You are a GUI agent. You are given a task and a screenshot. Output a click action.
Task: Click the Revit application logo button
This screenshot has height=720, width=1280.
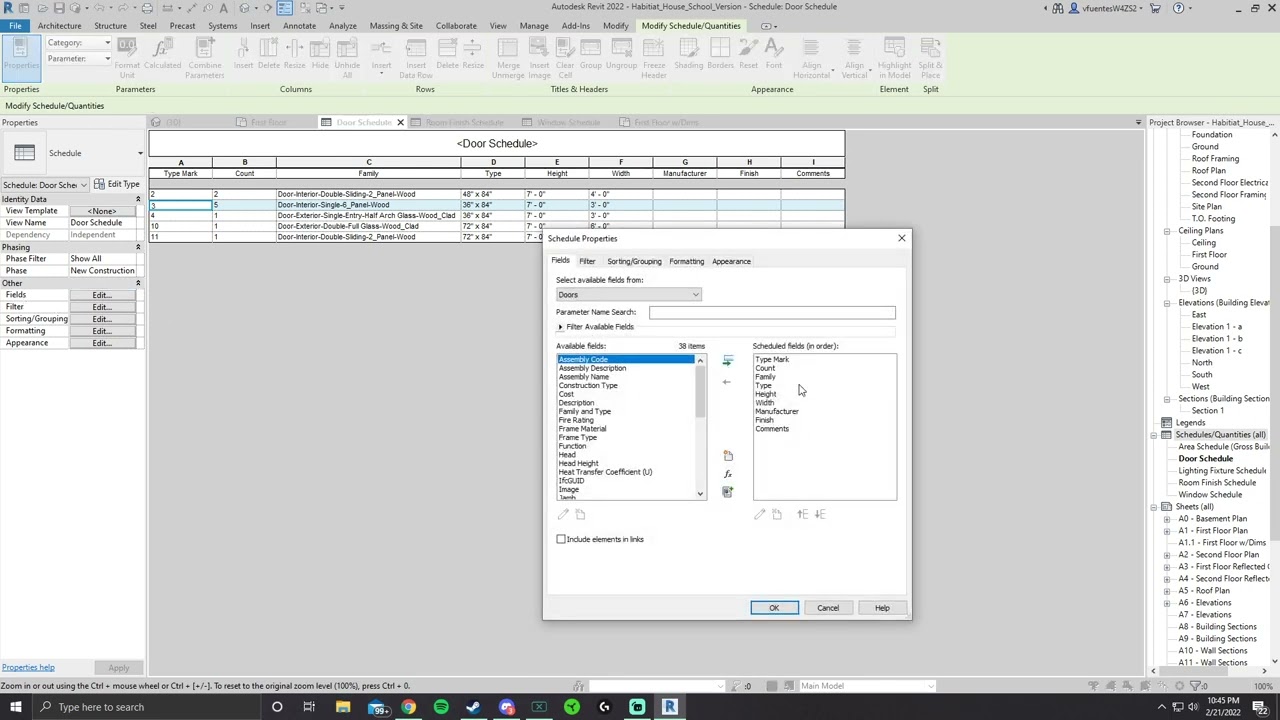(8, 7)
